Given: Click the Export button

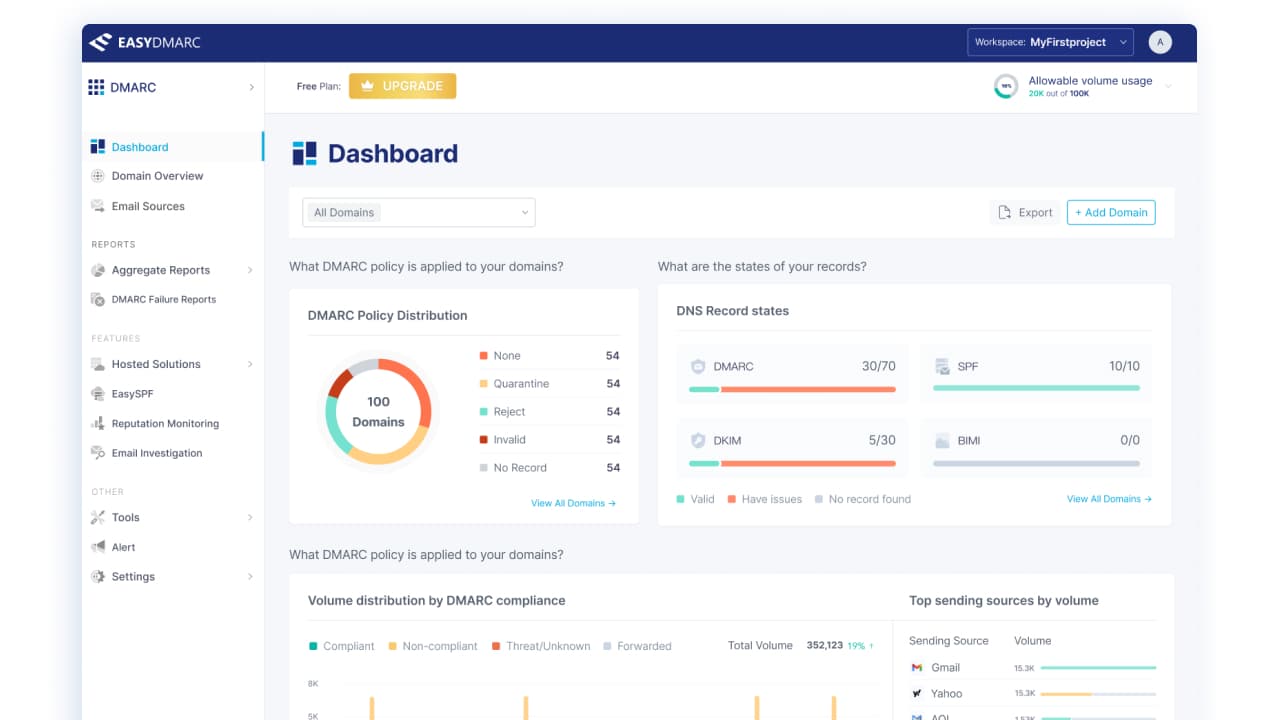Looking at the screenshot, I should [1026, 212].
